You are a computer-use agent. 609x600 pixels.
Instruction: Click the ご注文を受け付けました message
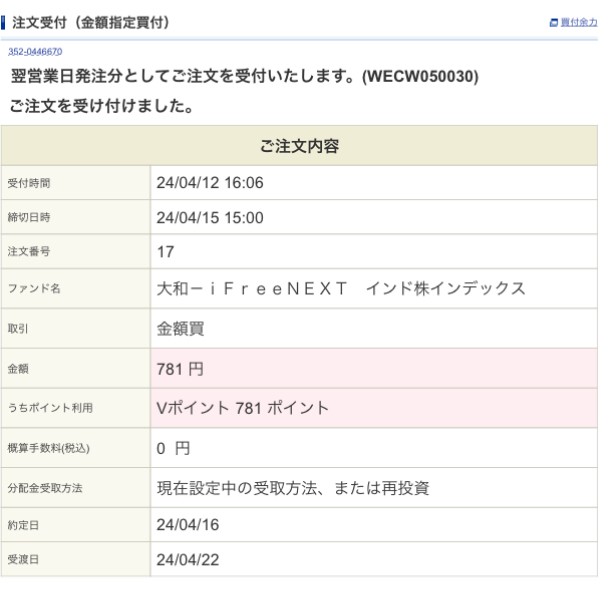[x=102, y=106]
